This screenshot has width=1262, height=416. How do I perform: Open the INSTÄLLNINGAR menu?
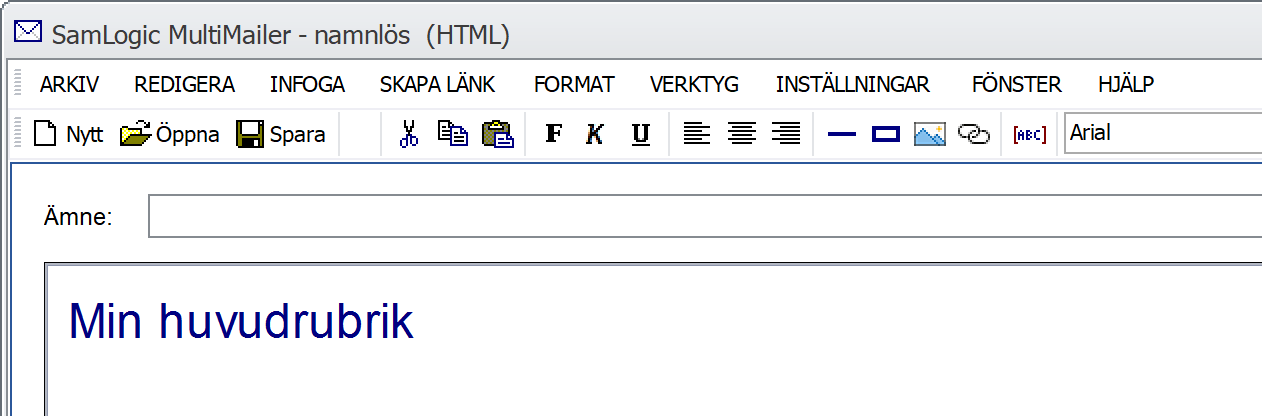point(853,85)
